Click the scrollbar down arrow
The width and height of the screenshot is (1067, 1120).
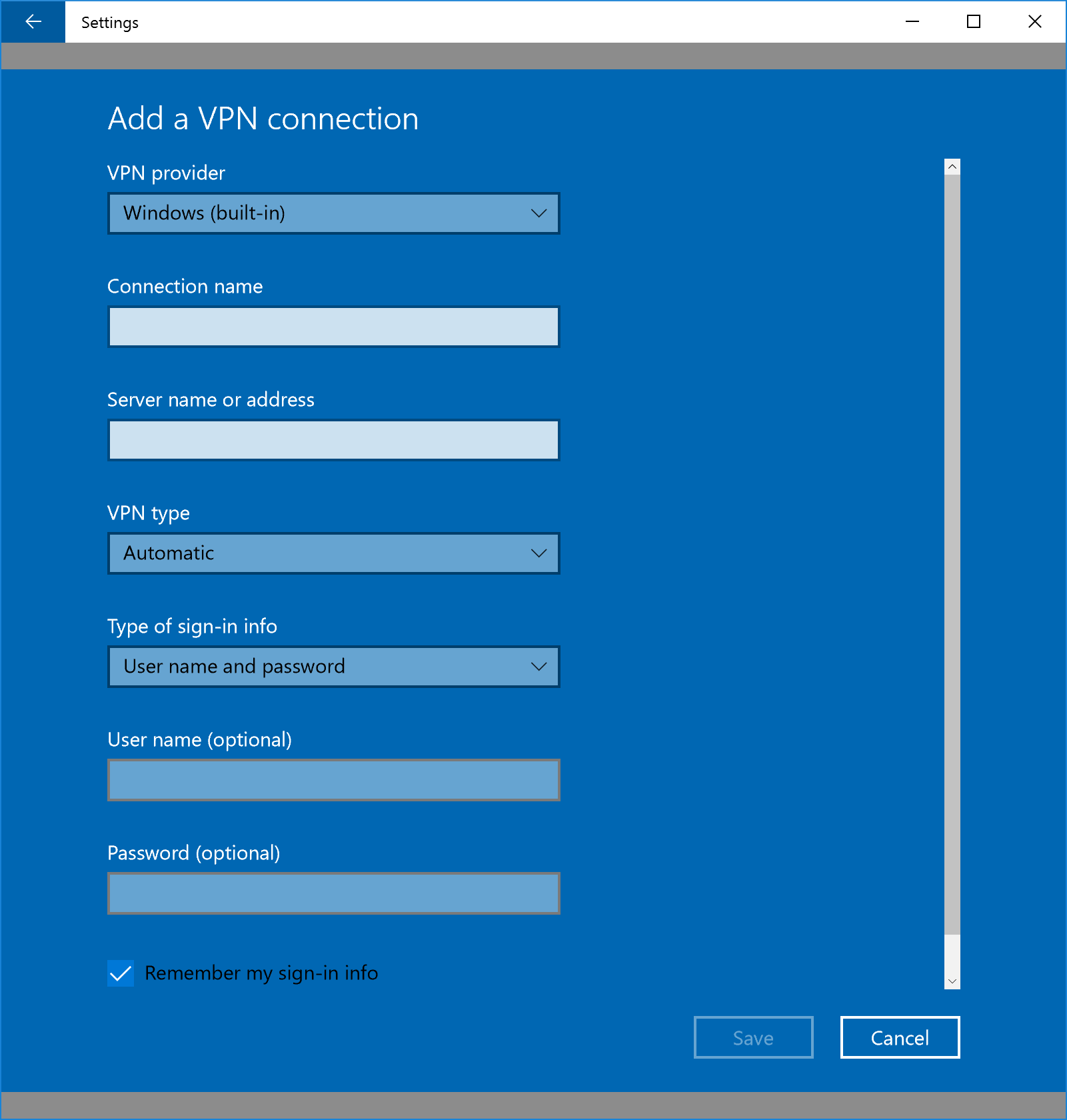(952, 981)
